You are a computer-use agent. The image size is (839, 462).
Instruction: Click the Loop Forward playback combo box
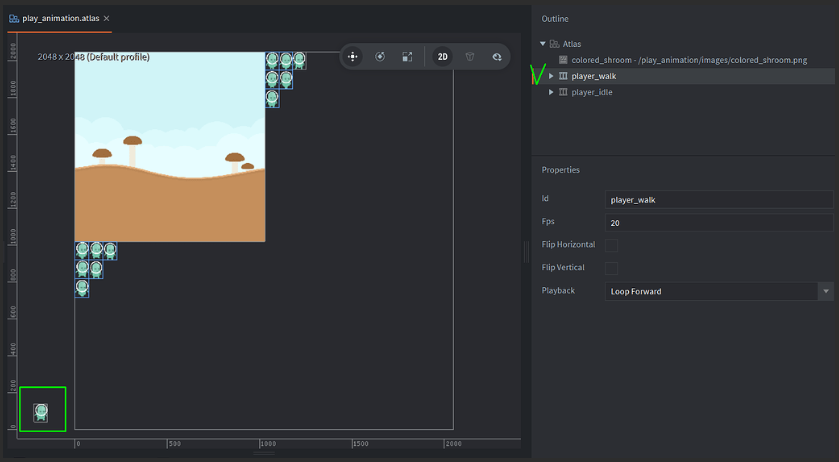719,291
